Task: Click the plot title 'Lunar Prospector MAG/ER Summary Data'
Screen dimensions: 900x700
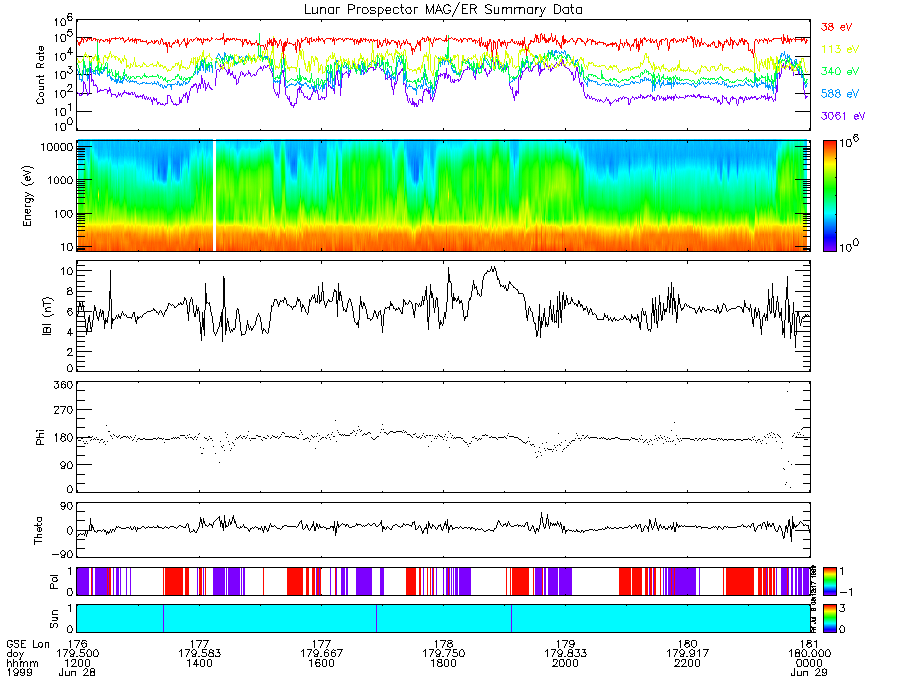Action: click(x=443, y=10)
